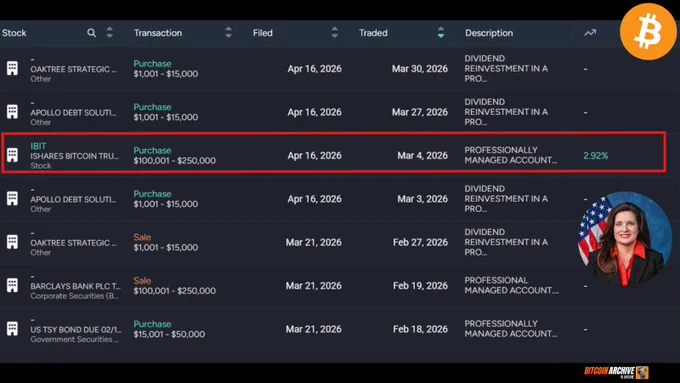Viewport: 680px width, 383px height.
Task: Sort by the Traded column arrows
Action: pyautogui.click(x=441, y=32)
